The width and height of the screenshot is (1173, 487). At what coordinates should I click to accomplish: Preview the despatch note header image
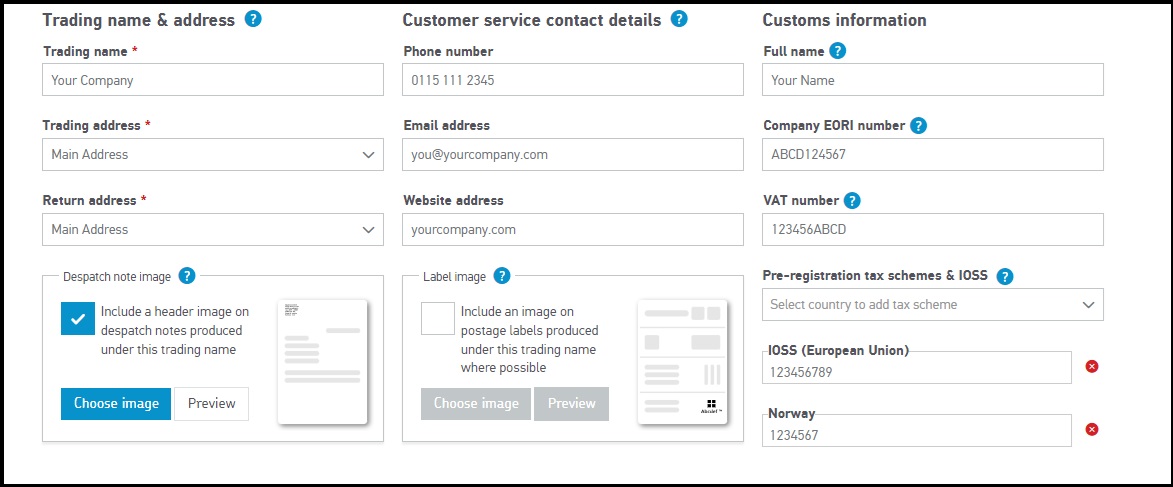point(211,404)
